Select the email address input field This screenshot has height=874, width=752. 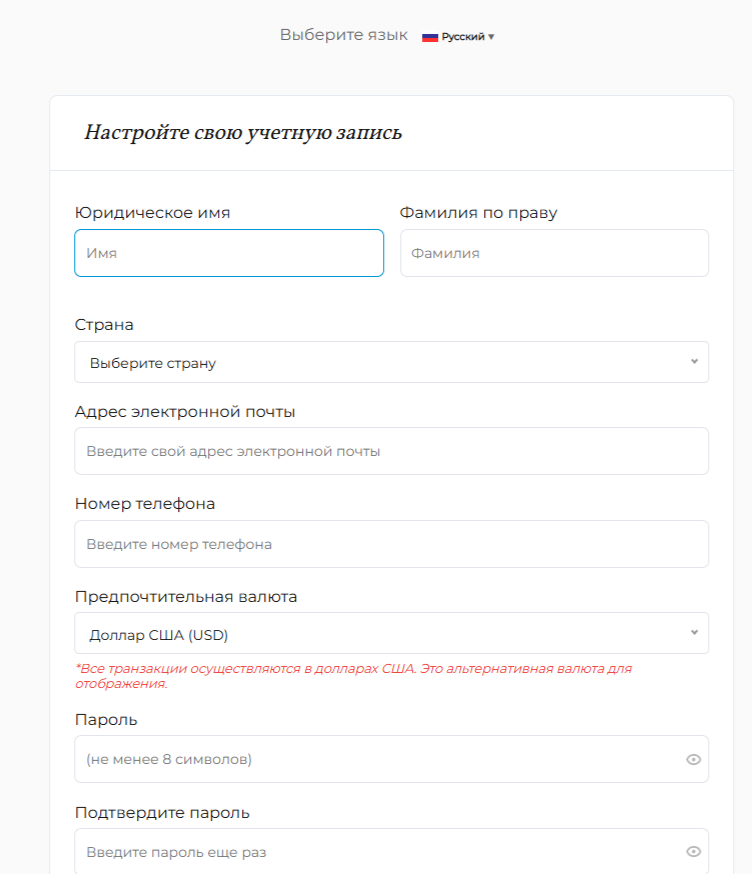(390, 450)
